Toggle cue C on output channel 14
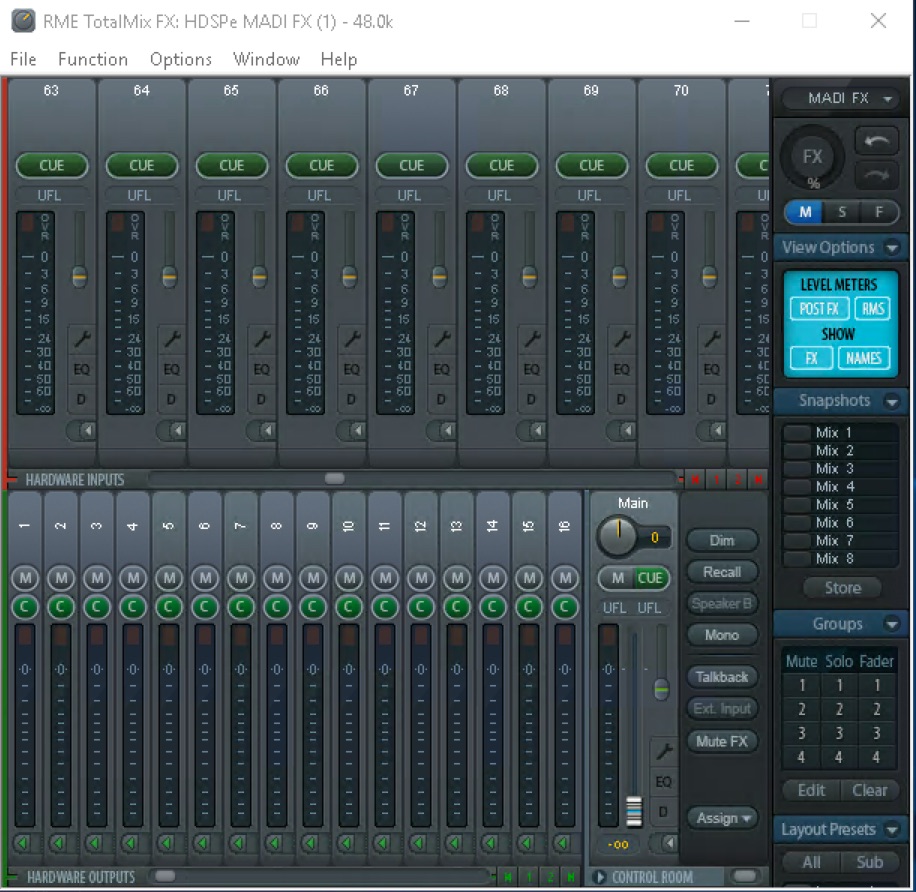Viewport: 916px width, 892px height. 492,606
